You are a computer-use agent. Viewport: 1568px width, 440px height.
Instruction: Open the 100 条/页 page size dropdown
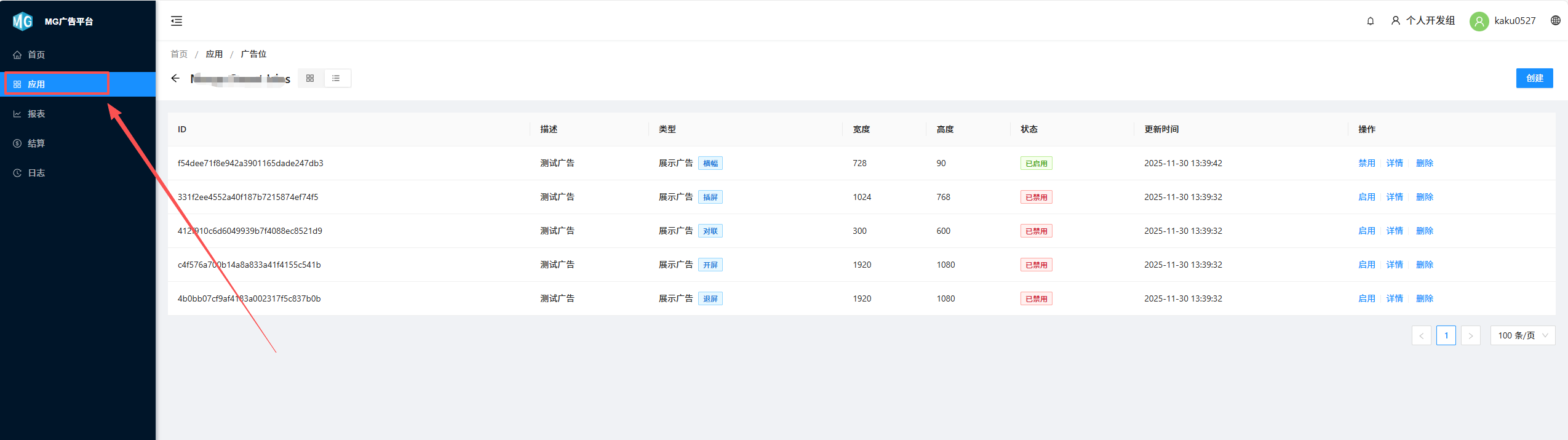1522,335
